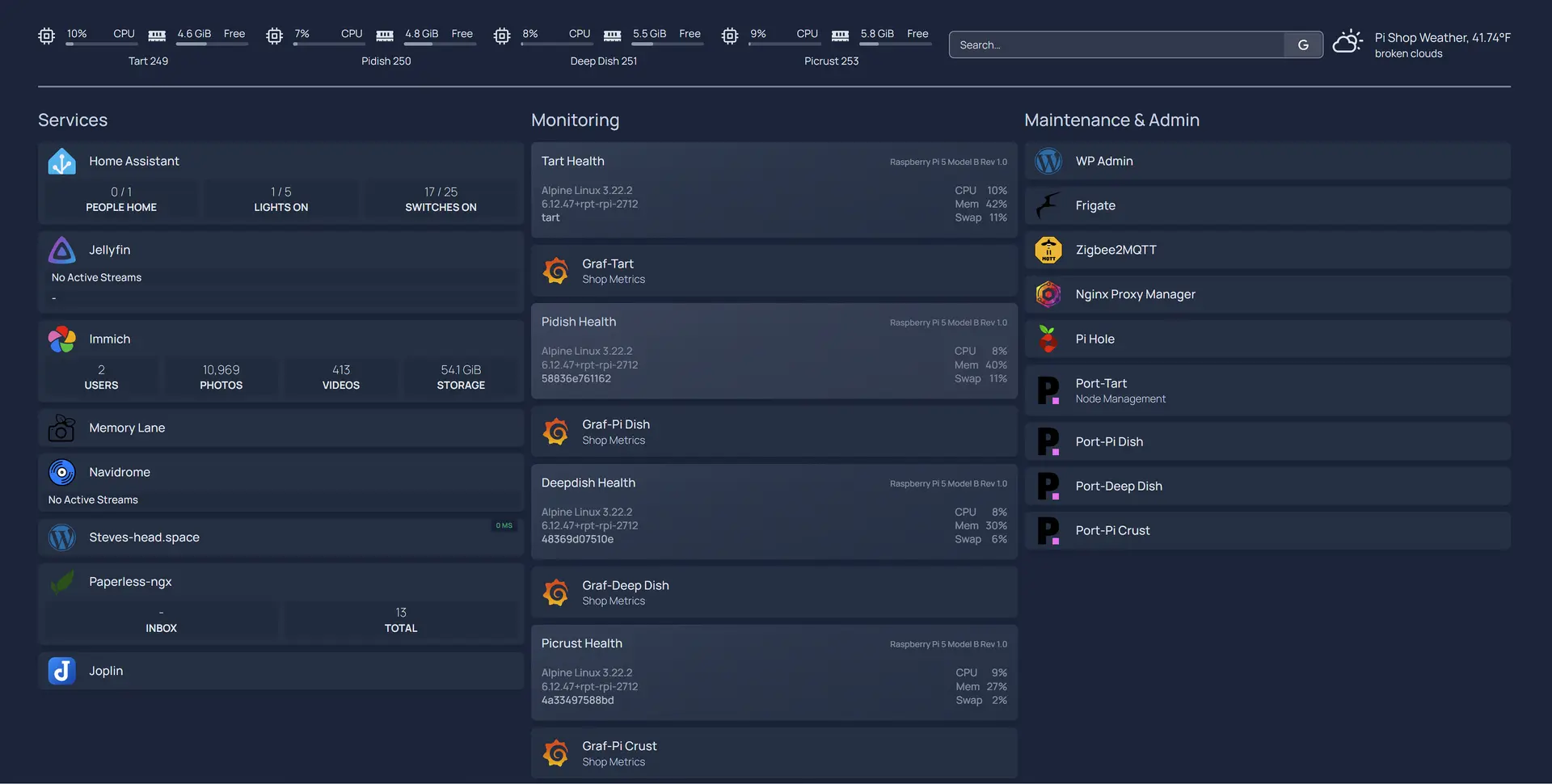The height and width of the screenshot is (784, 1552).
Task: Click the weather broken clouds icon
Action: click(x=1347, y=42)
